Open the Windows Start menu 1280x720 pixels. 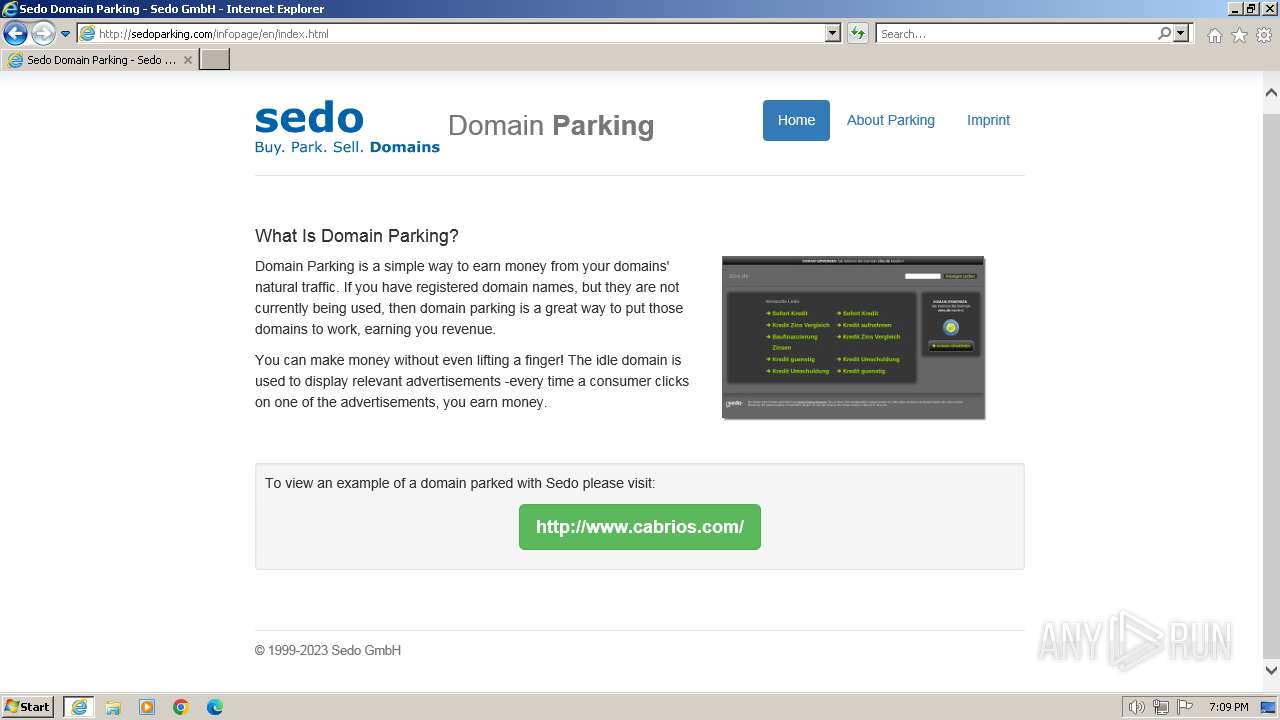(x=28, y=707)
